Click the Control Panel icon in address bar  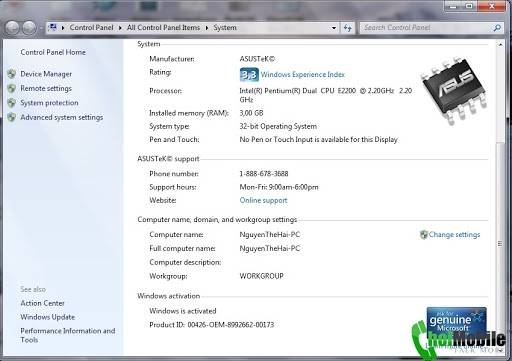(x=52, y=27)
